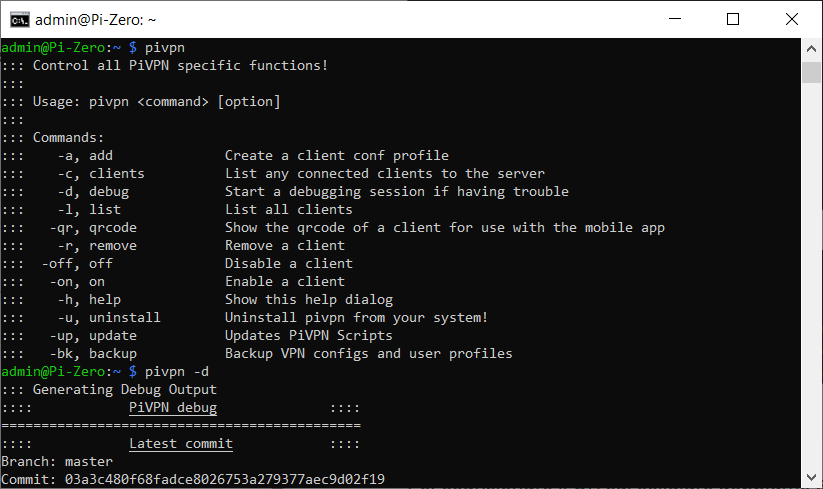Click the "Usage: pivpn <command> [option]" line
Image resolution: width=823 pixels, height=489 pixels.
(157, 101)
